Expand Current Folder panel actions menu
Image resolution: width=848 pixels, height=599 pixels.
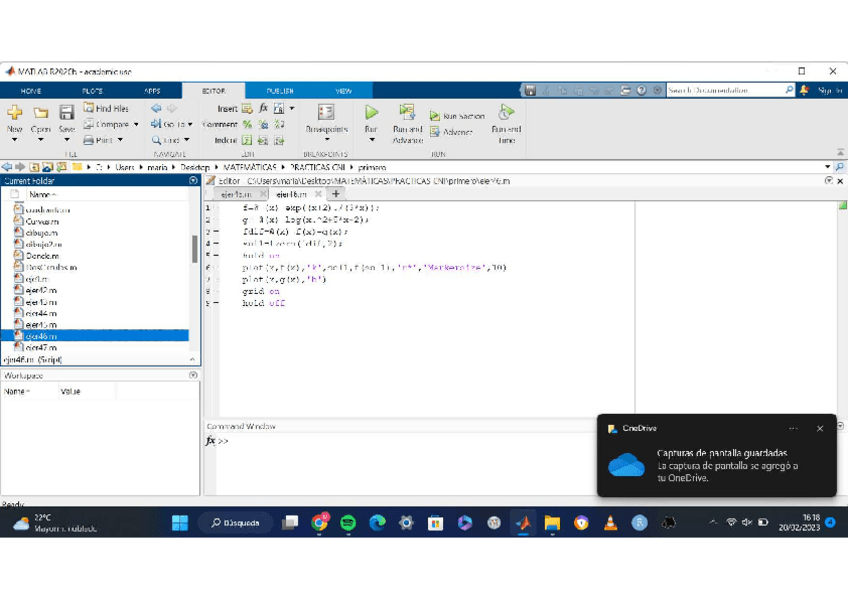pos(193,181)
